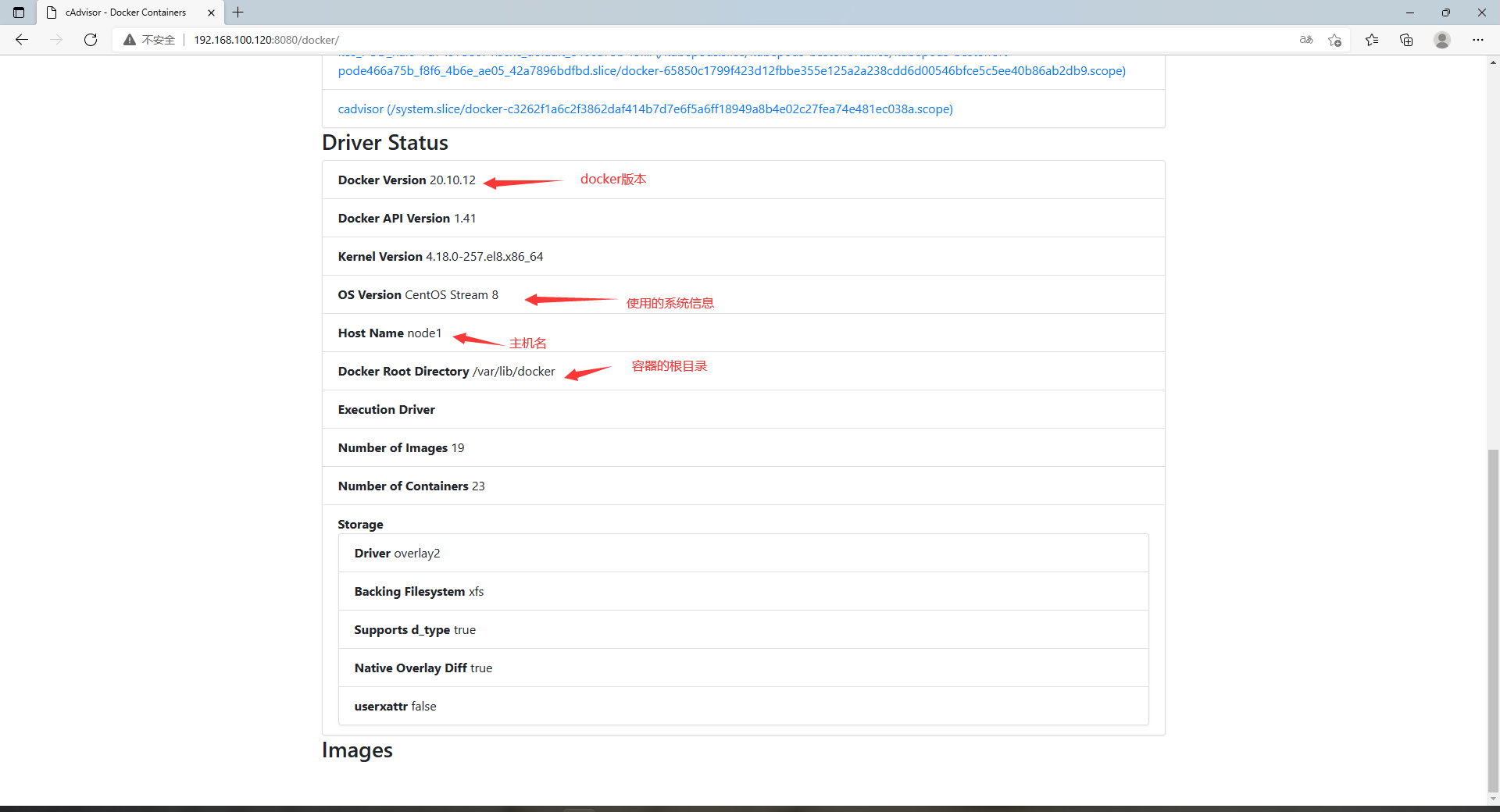The width and height of the screenshot is (1500, 812).
Task: Select Number of Containers 23 row
Action: [x=743, y=486]
